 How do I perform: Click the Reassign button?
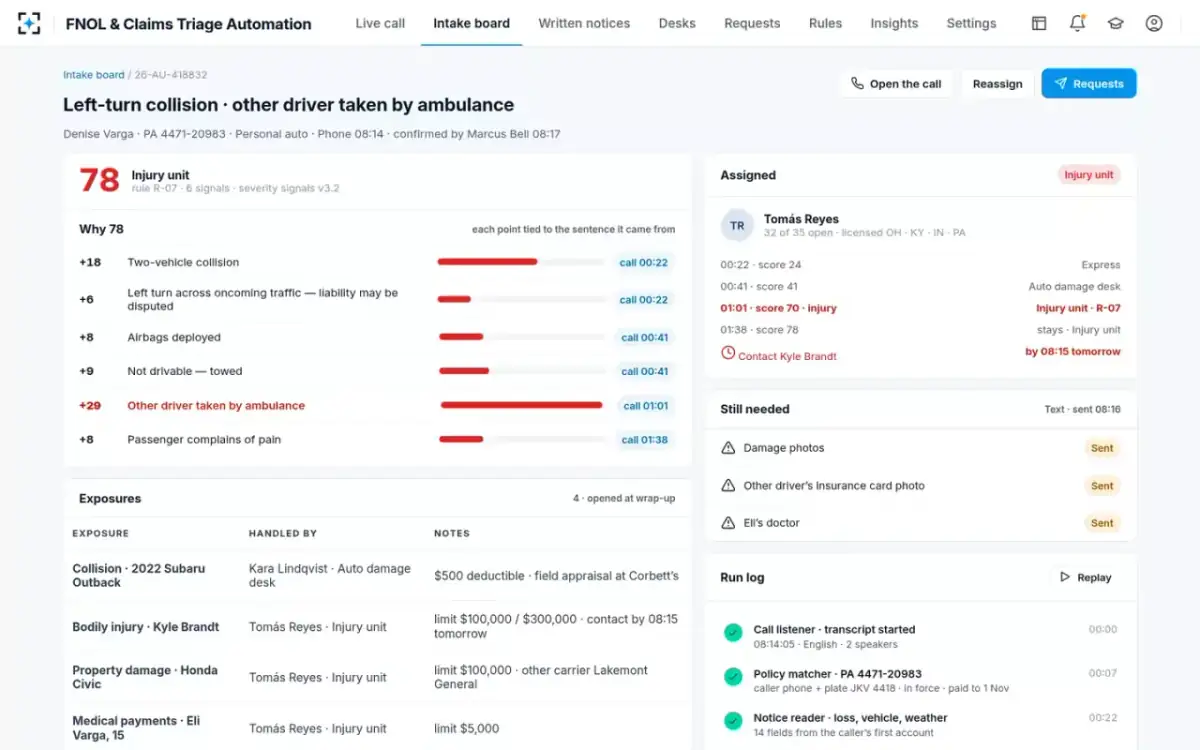(997, 84)
